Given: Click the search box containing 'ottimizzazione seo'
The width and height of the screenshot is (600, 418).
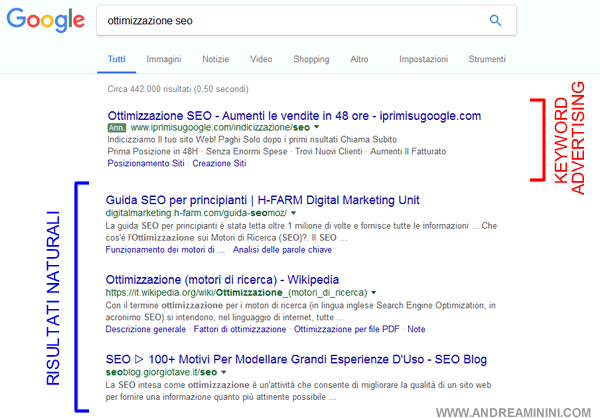Looking at the screenshot, I should click(x=280, y=20).
